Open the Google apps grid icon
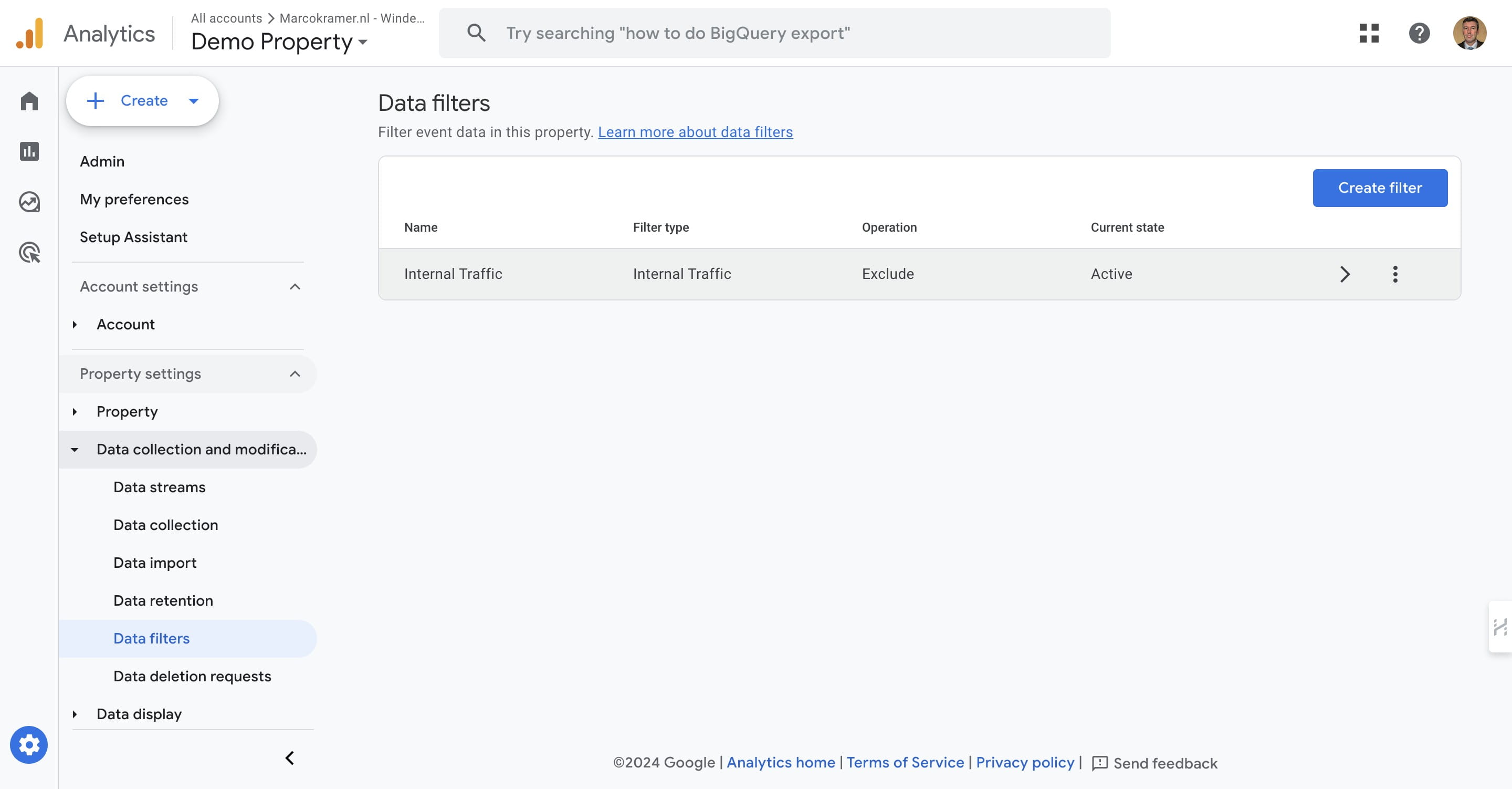This screenshot has width=1512, height=789. pyautogui.click(x=1369, y=33)
